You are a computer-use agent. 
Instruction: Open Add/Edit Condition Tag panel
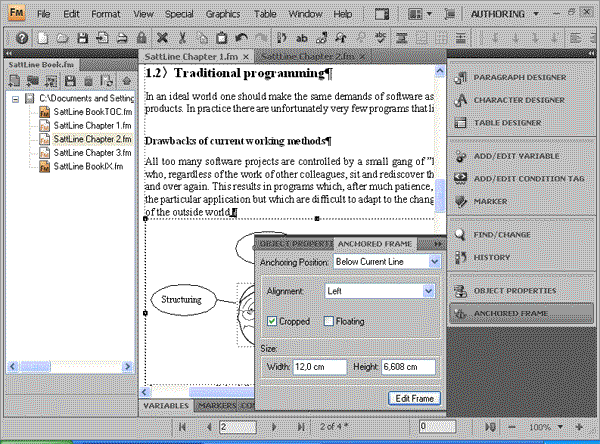coord(530,178)
